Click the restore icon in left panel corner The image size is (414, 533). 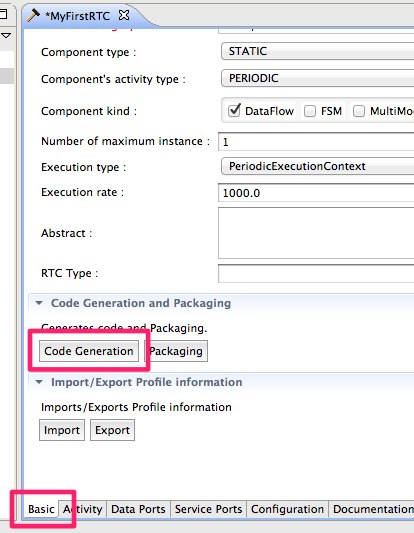pyautogui.click(x=3, y=14)
